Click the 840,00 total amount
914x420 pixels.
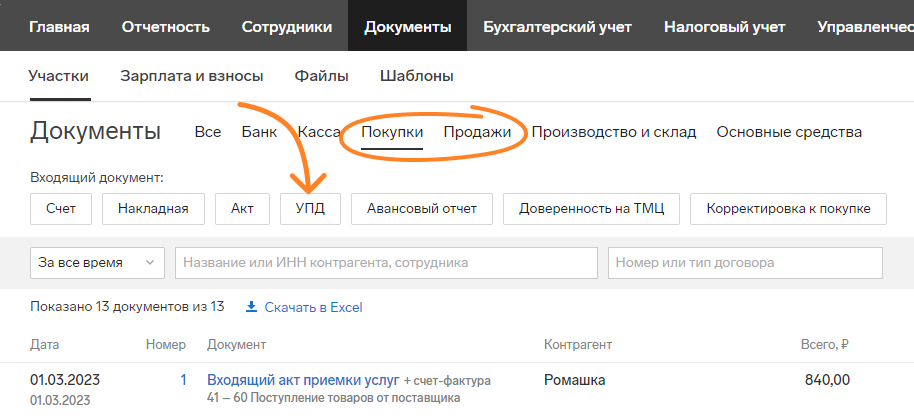(827, 380)
